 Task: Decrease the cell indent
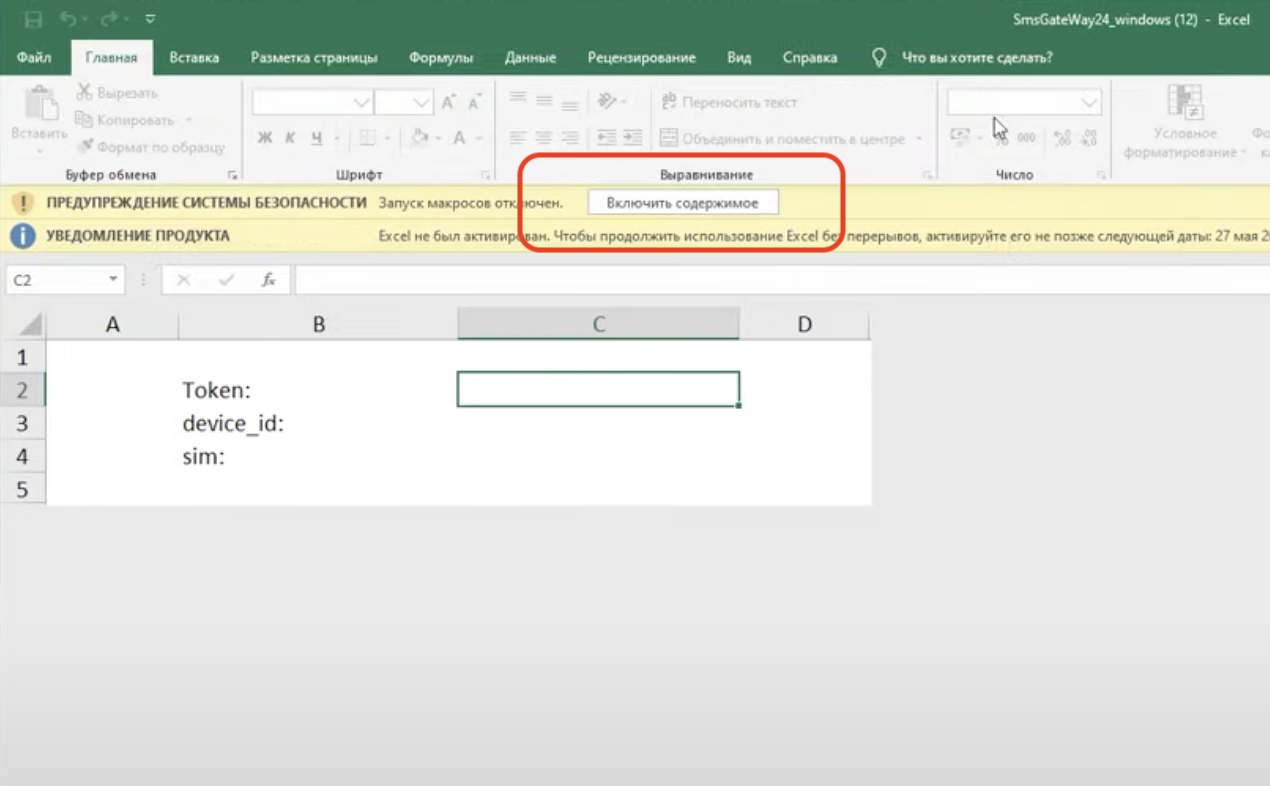click(606, 138)
